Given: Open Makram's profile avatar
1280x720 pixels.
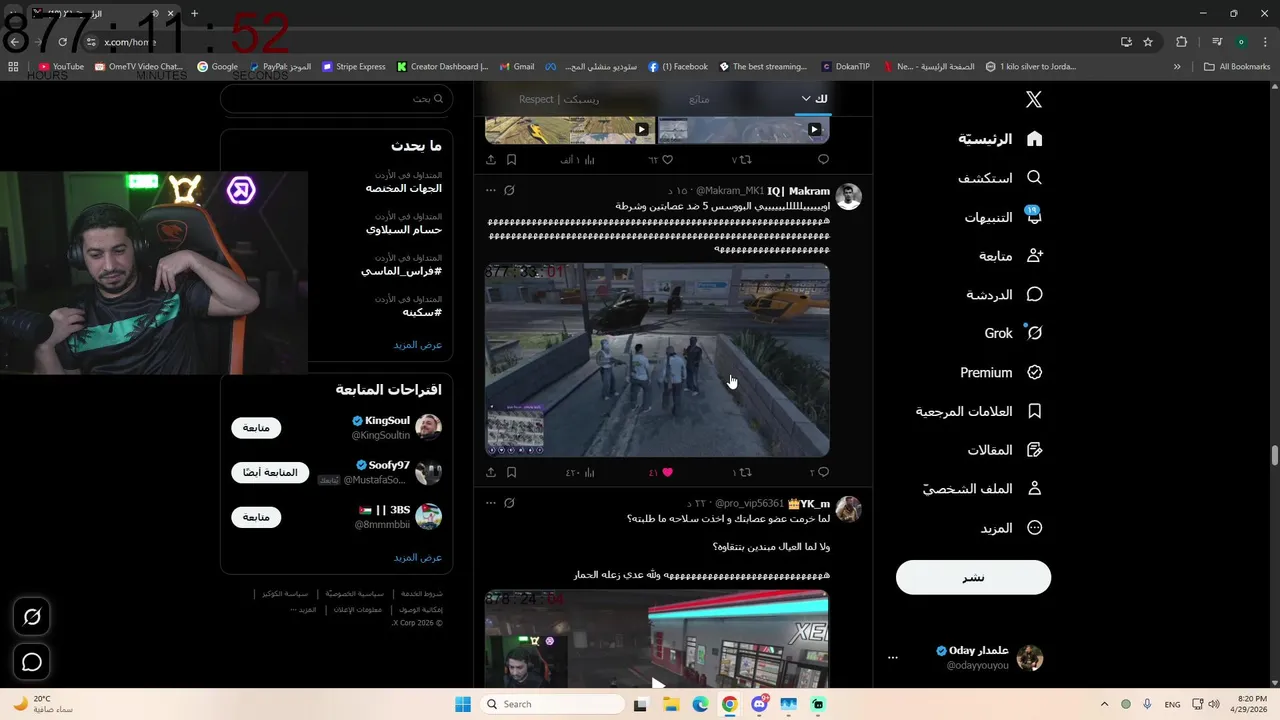Looking at the screenshot, I should [x=848, y=196].
